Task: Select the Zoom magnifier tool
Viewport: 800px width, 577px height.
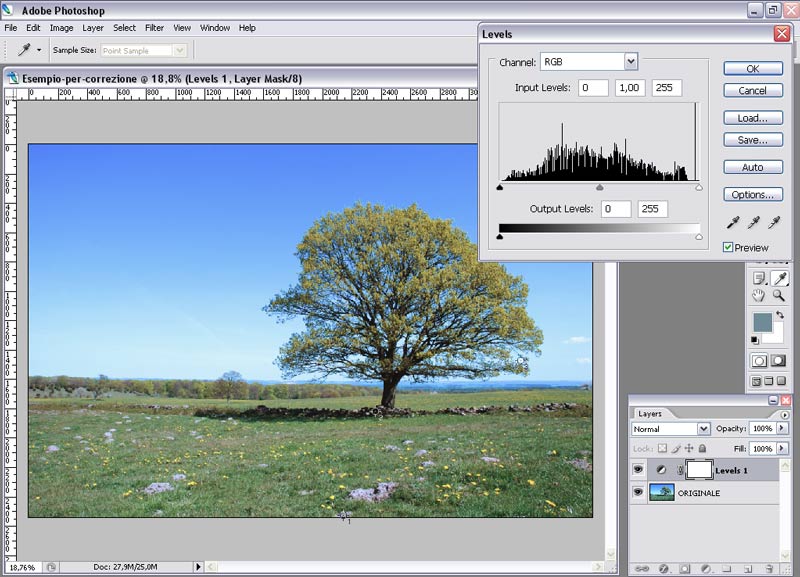Action: click(x=779, y=295)
